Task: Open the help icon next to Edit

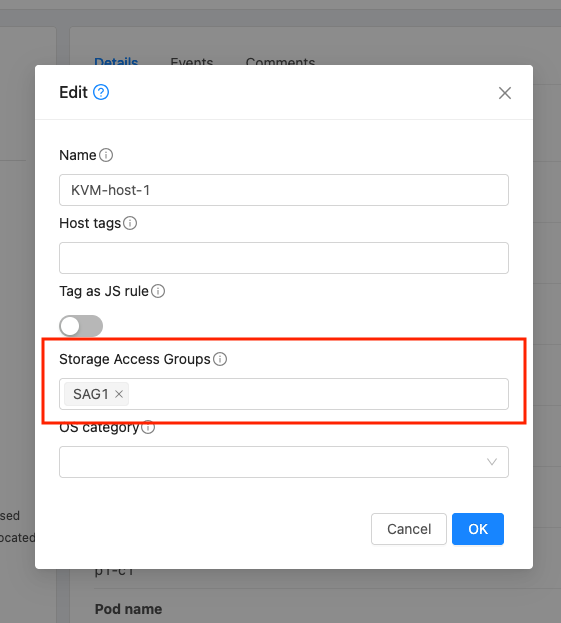Action: coord(101,92)
